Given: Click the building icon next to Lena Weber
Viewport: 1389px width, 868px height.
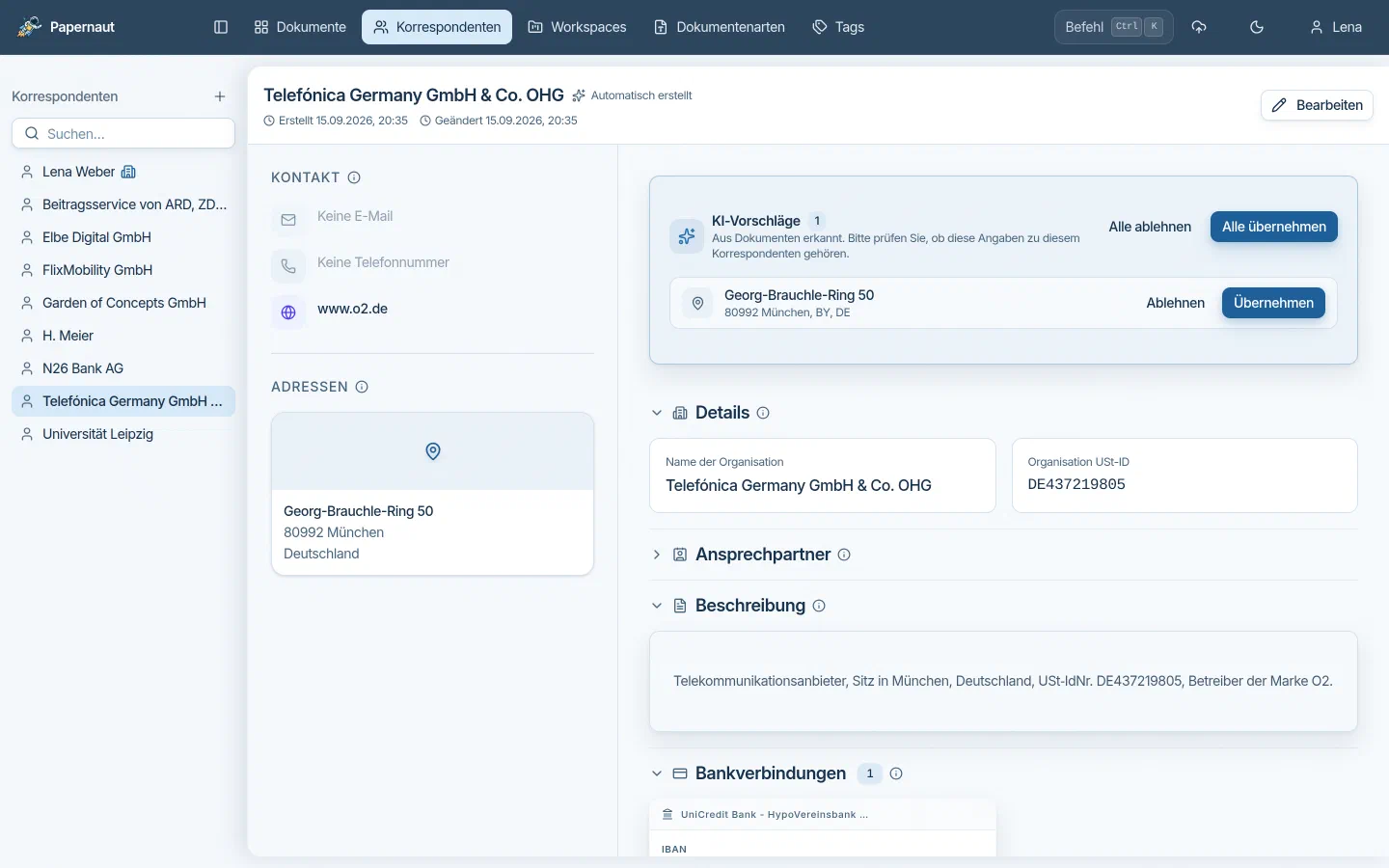Looking at the screenshot, I should [128, 172].
